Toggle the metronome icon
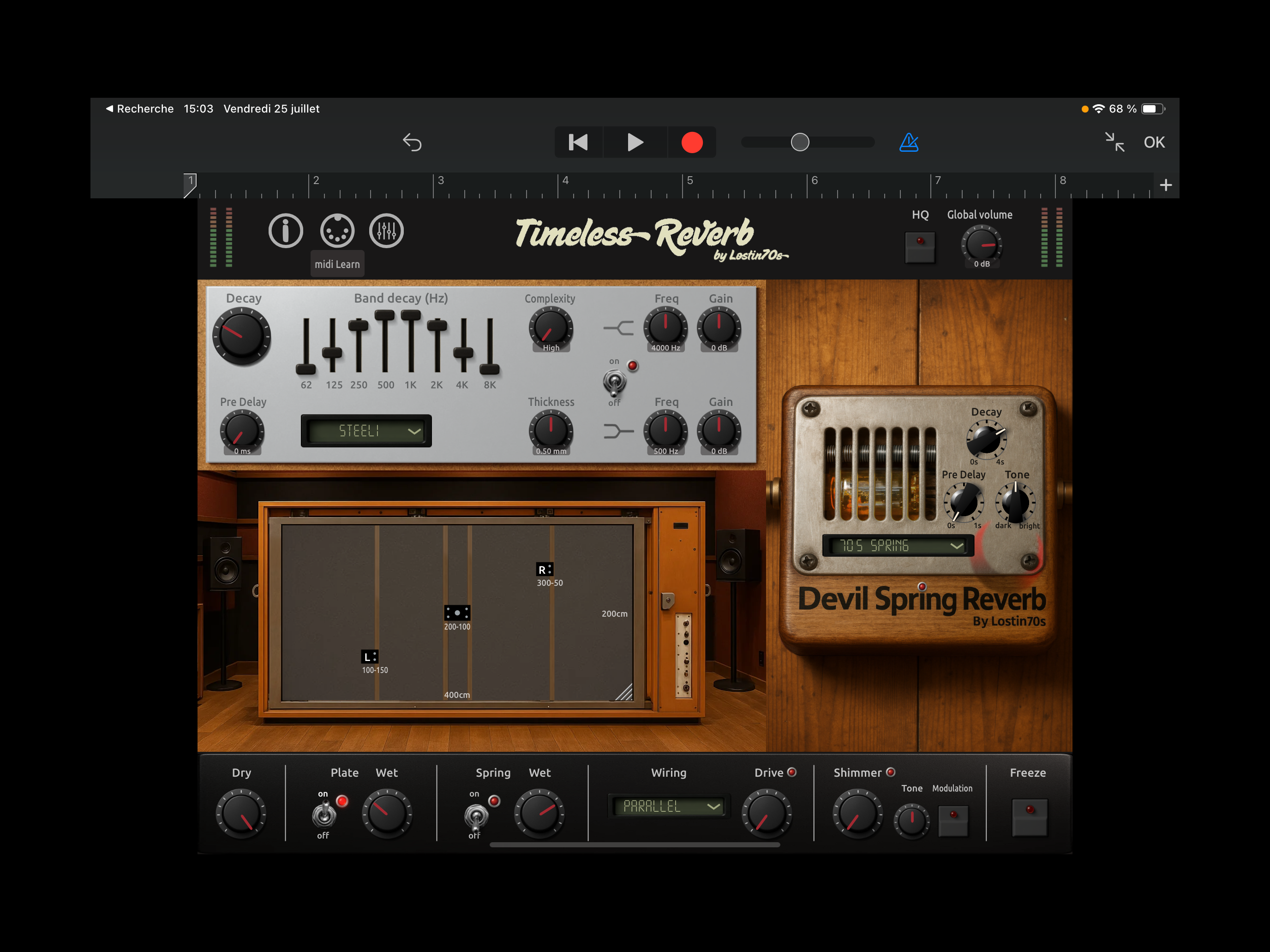1270x952 pixels. click(909, 142)
